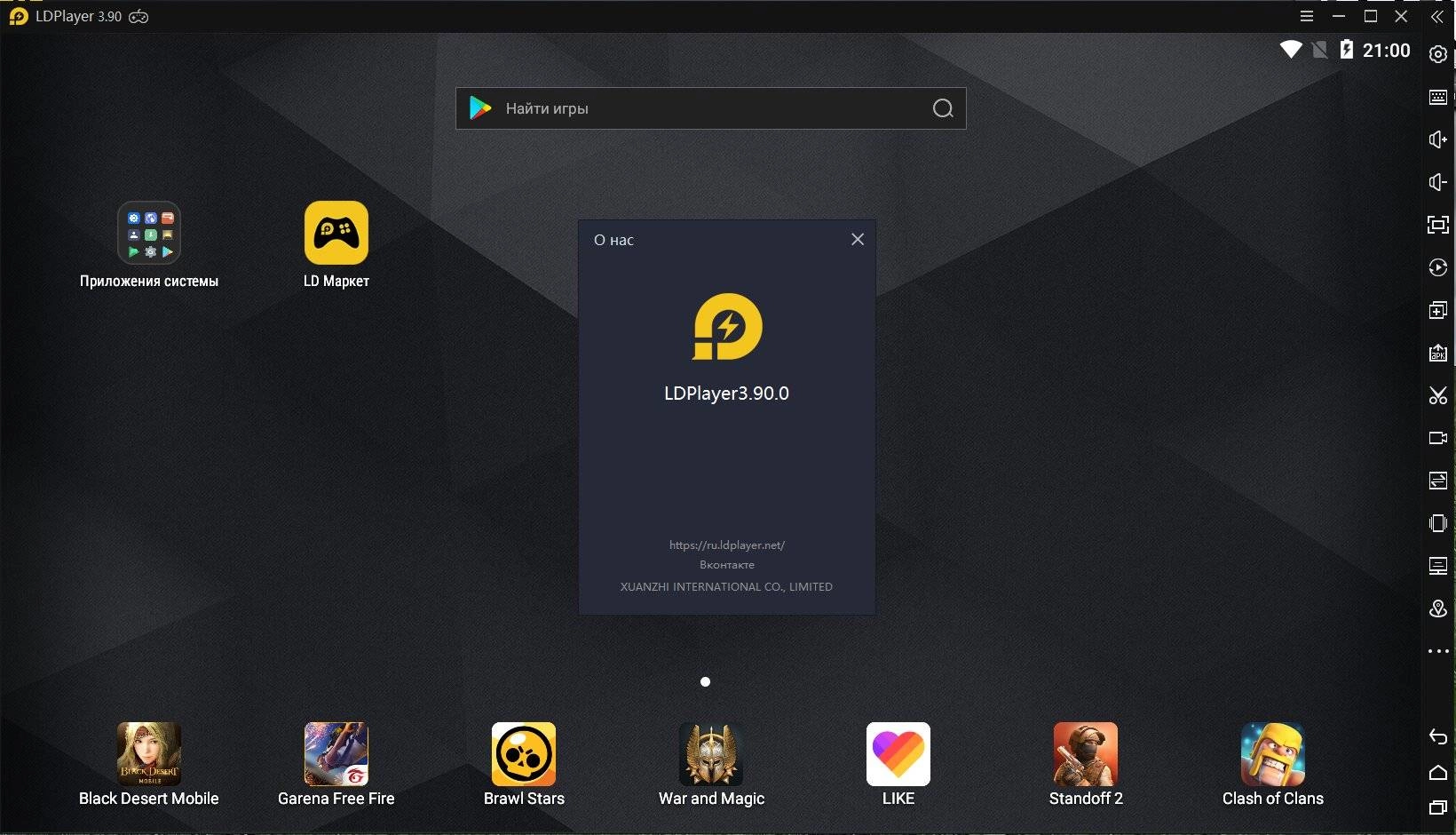
Task: Launch Garena Free Fire
Action: 336,765
